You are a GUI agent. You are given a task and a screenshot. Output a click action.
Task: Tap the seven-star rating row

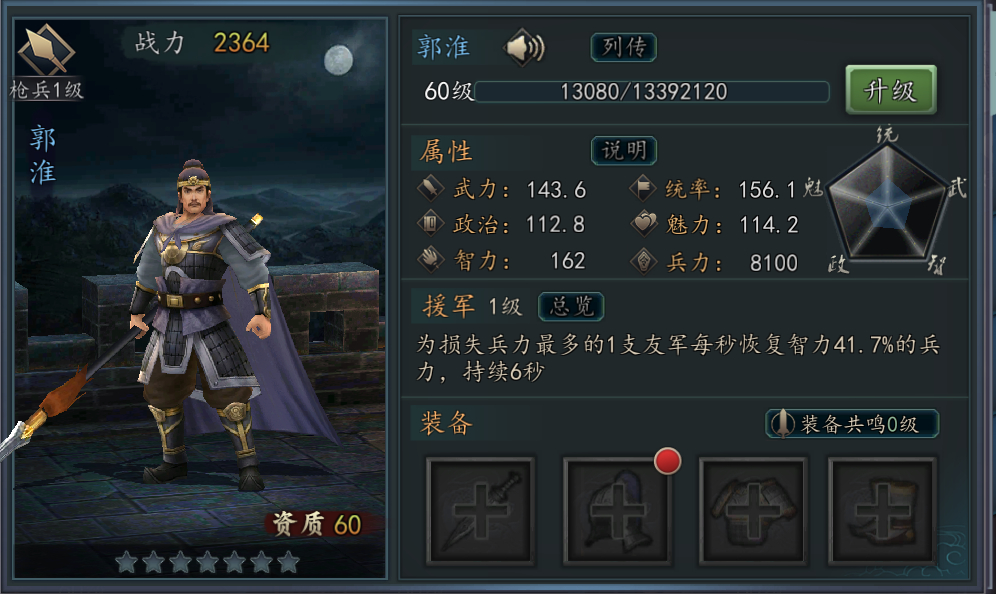[207, 562]
